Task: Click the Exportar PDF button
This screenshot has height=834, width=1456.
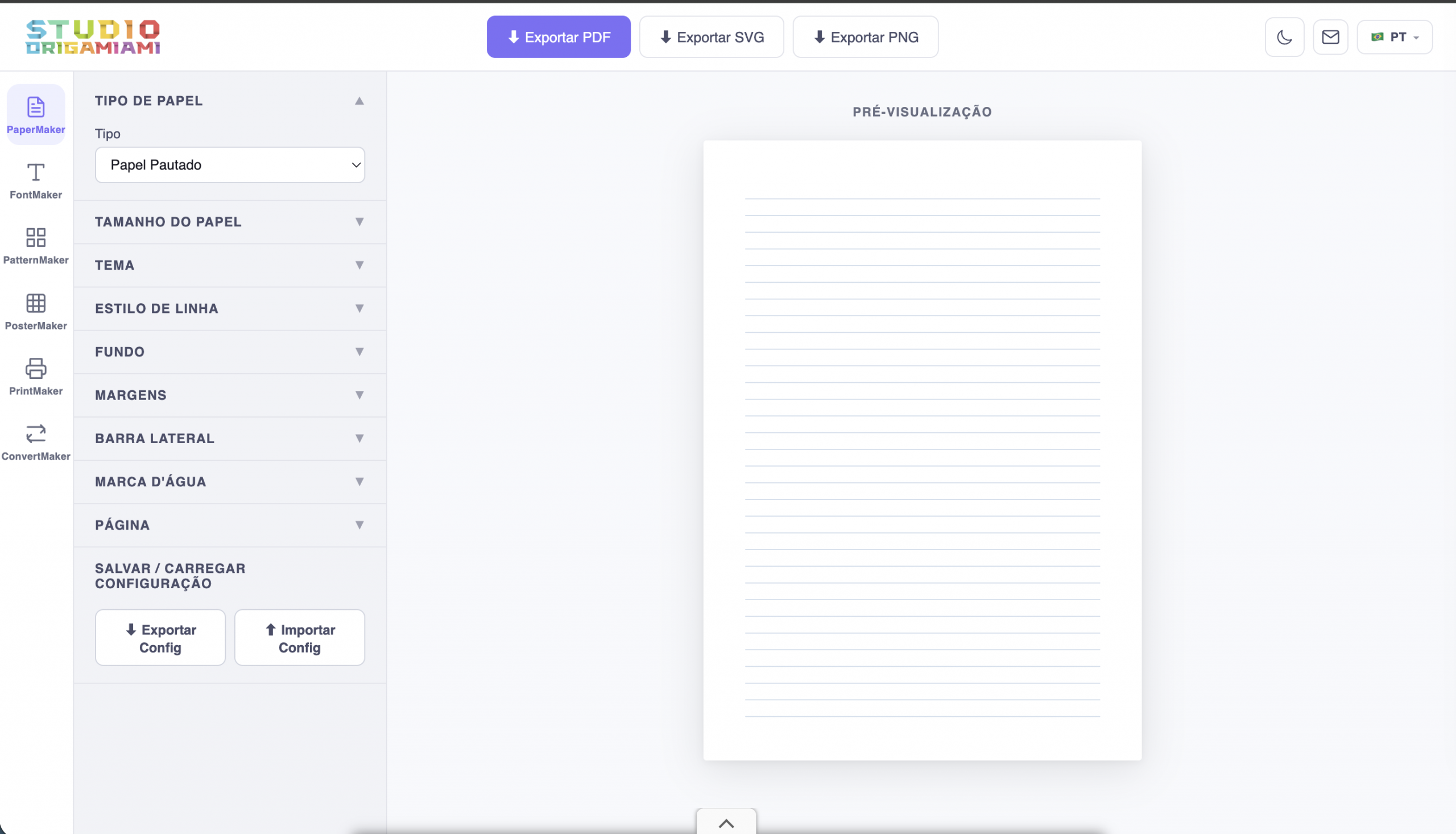Action: pyautogui.click(x=559, y=37)
